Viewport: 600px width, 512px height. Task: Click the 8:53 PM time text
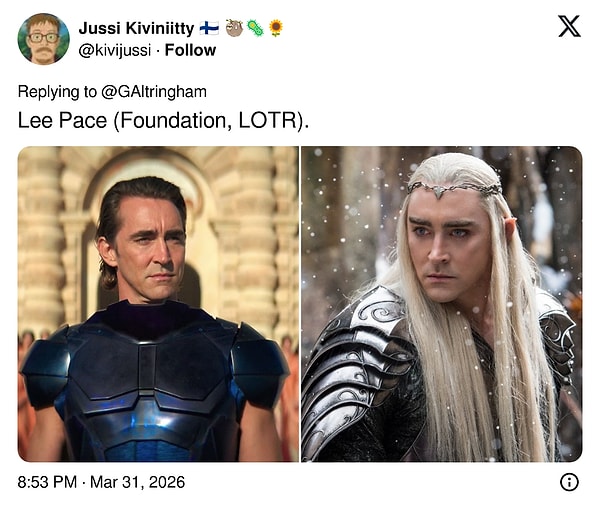(48, 482)
